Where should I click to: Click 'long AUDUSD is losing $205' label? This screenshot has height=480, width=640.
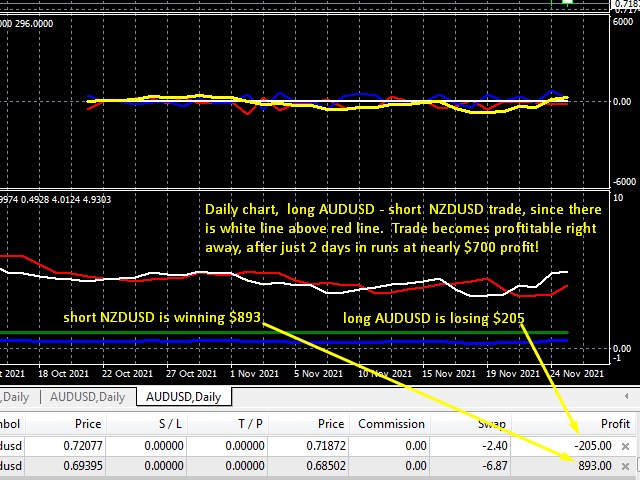coord(433,318)
